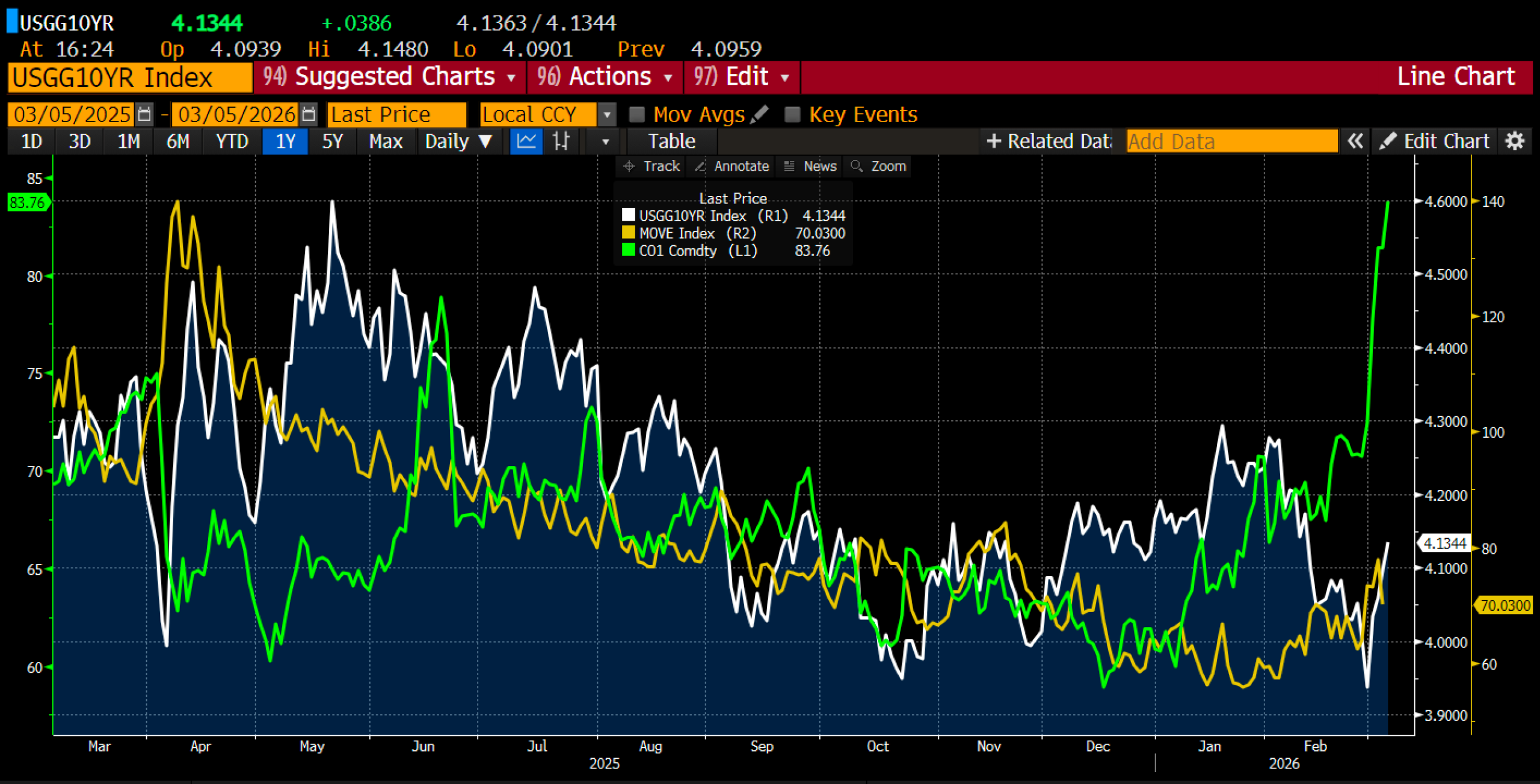The width and height of the screenshot is (1540, 784).
Task: Click the start date calendar icon
Action: coord(144,114)
